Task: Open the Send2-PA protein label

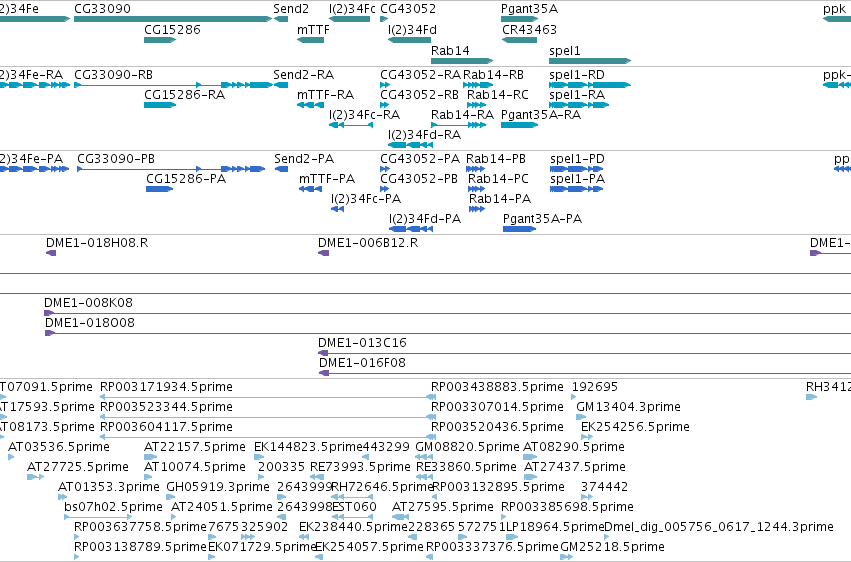Action: [x=304, y=159]
